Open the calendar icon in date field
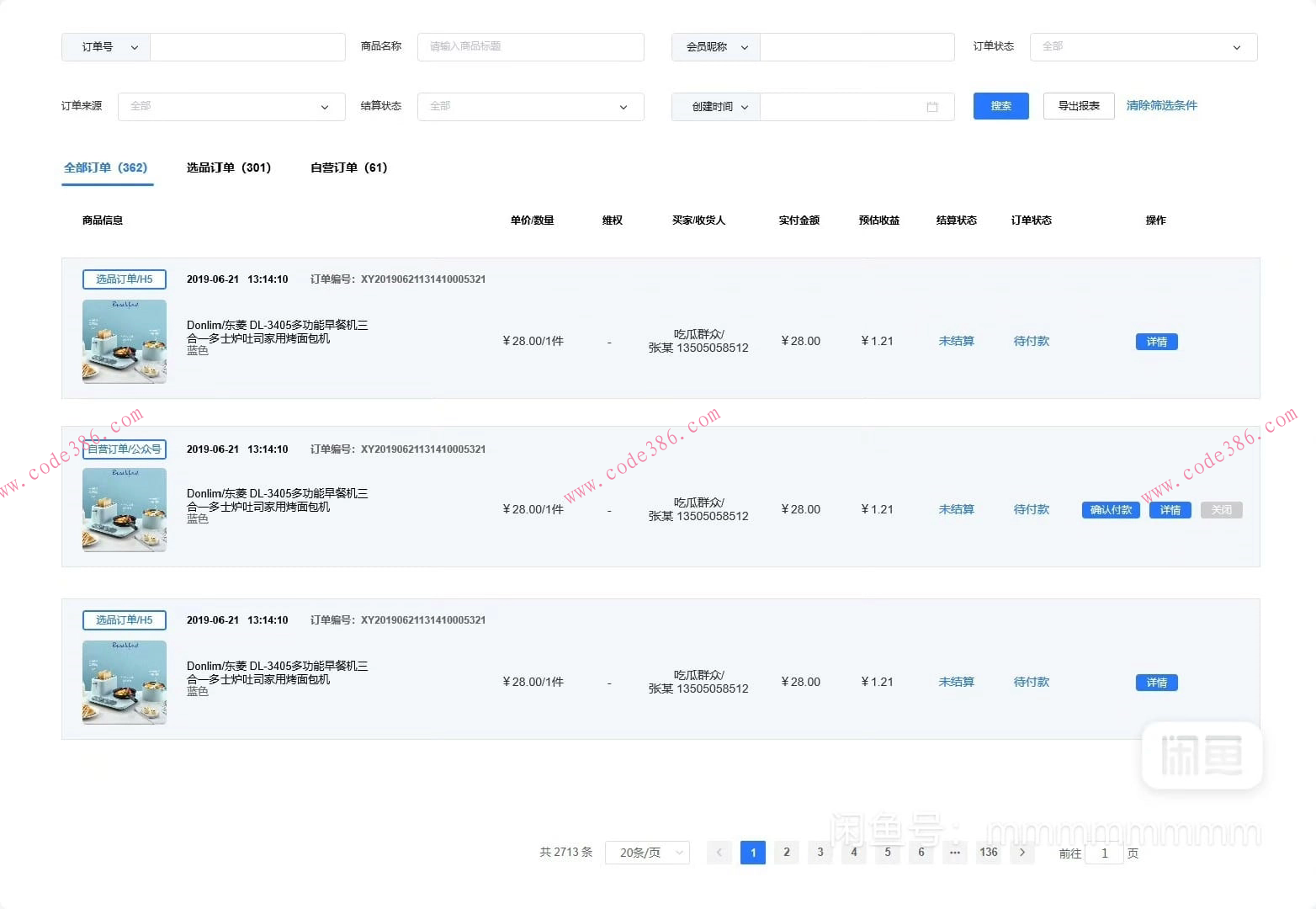 coord(931,107)
